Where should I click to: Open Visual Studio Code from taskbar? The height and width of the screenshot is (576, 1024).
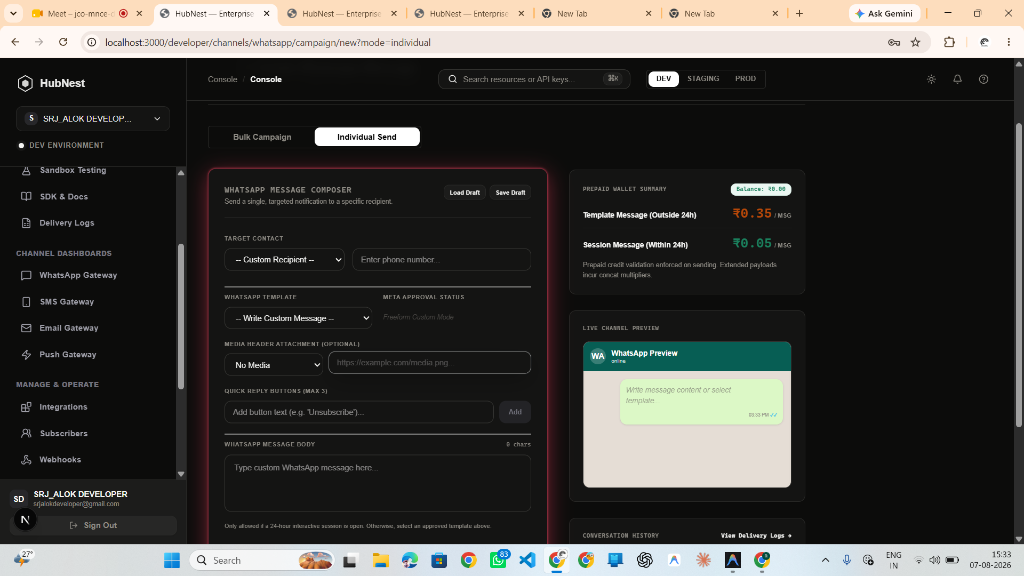[x=527, y=560]
